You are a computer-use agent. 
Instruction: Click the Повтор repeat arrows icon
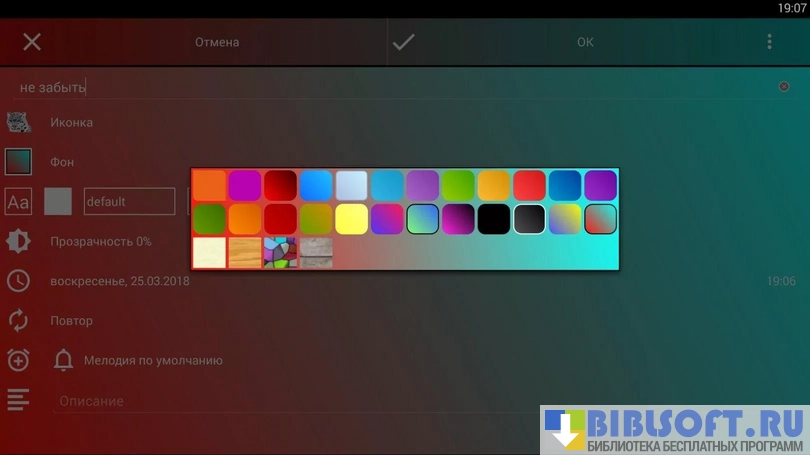coord(19,320)
